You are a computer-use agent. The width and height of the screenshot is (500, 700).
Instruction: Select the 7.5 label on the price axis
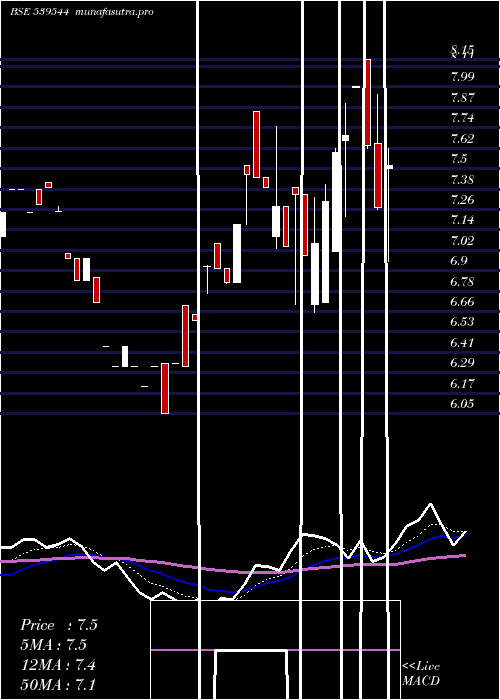(459, 159)
